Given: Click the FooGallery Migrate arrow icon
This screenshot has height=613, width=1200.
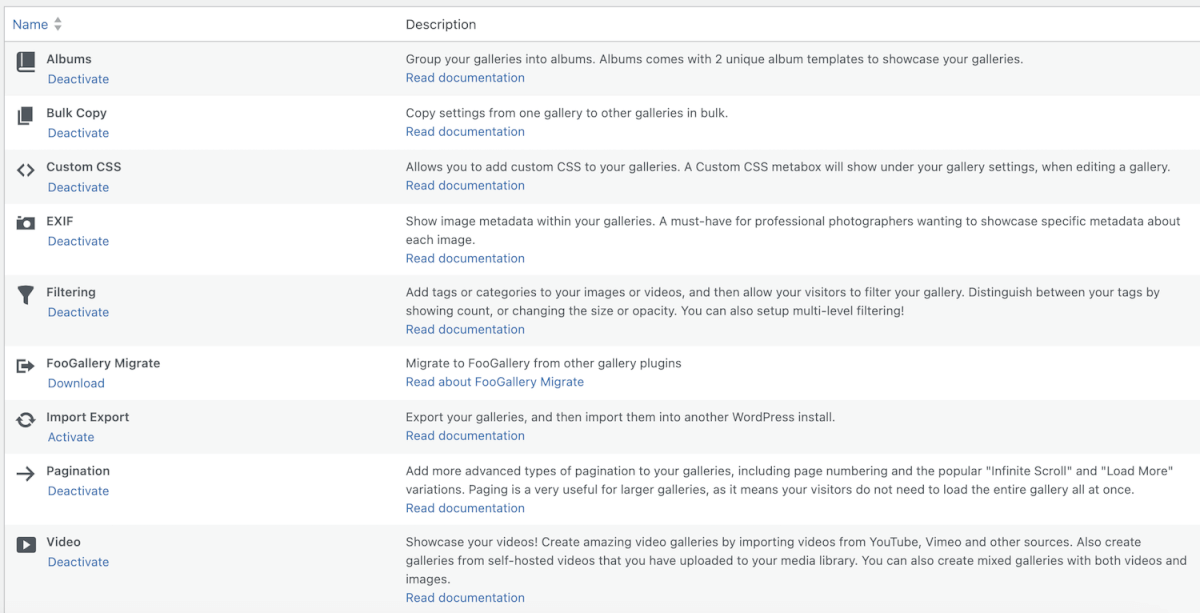Looking at the screenshot, I should (x=26, y=366).
